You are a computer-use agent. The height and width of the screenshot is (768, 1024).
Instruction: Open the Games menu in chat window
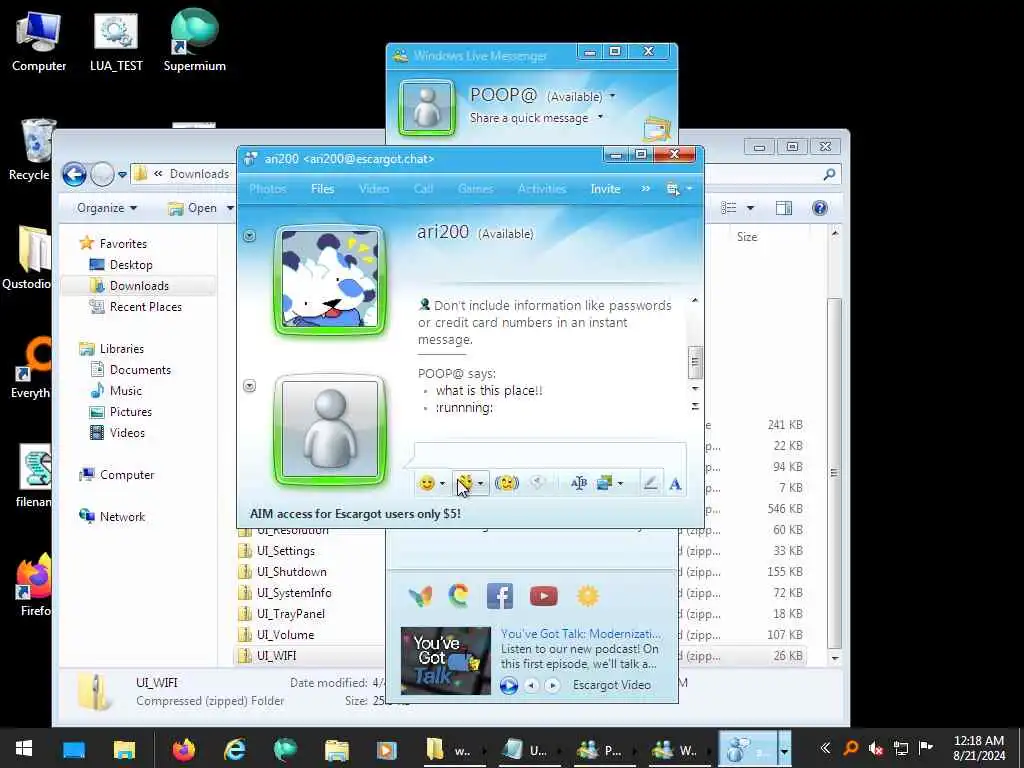(x=475, y=189)
